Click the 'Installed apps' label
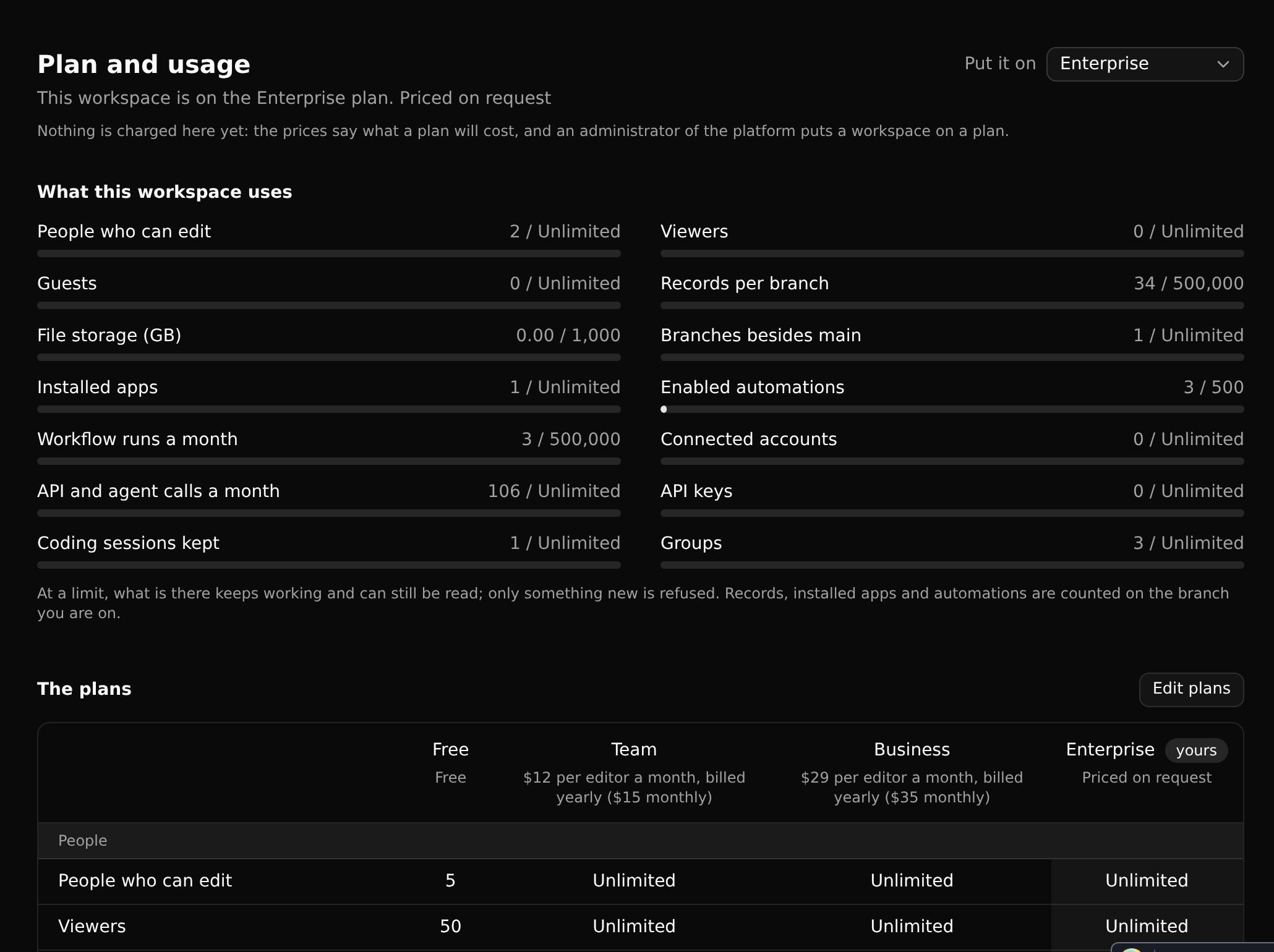The image size is (1274, 952). 97,387
